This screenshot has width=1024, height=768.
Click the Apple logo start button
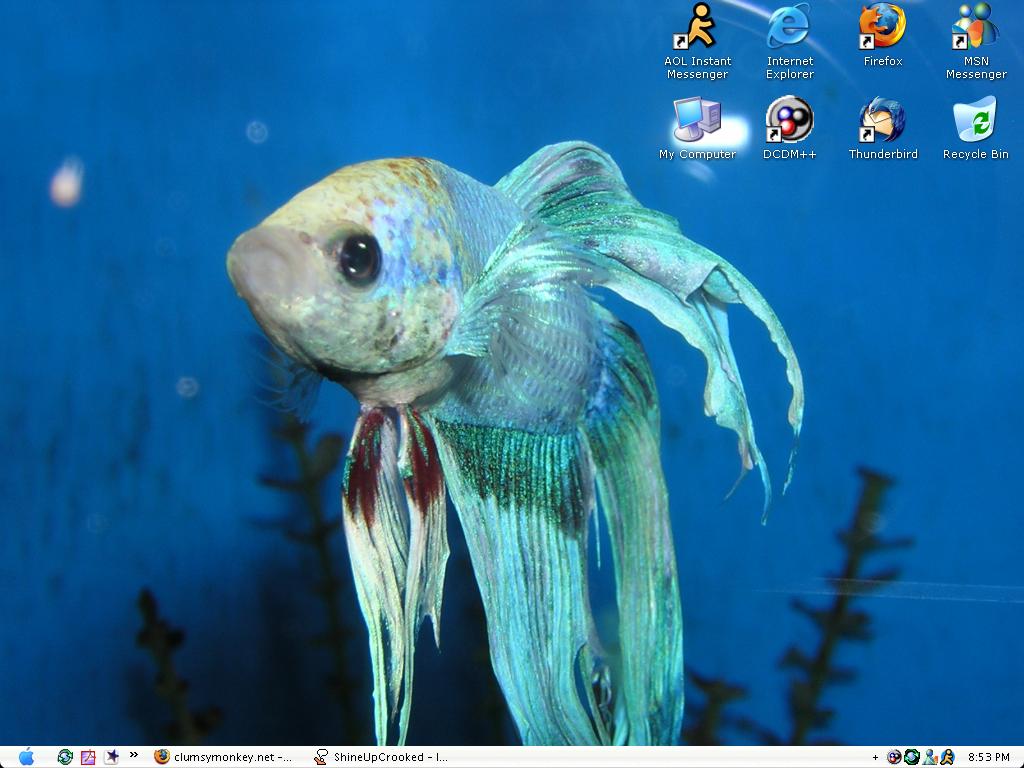26,757
